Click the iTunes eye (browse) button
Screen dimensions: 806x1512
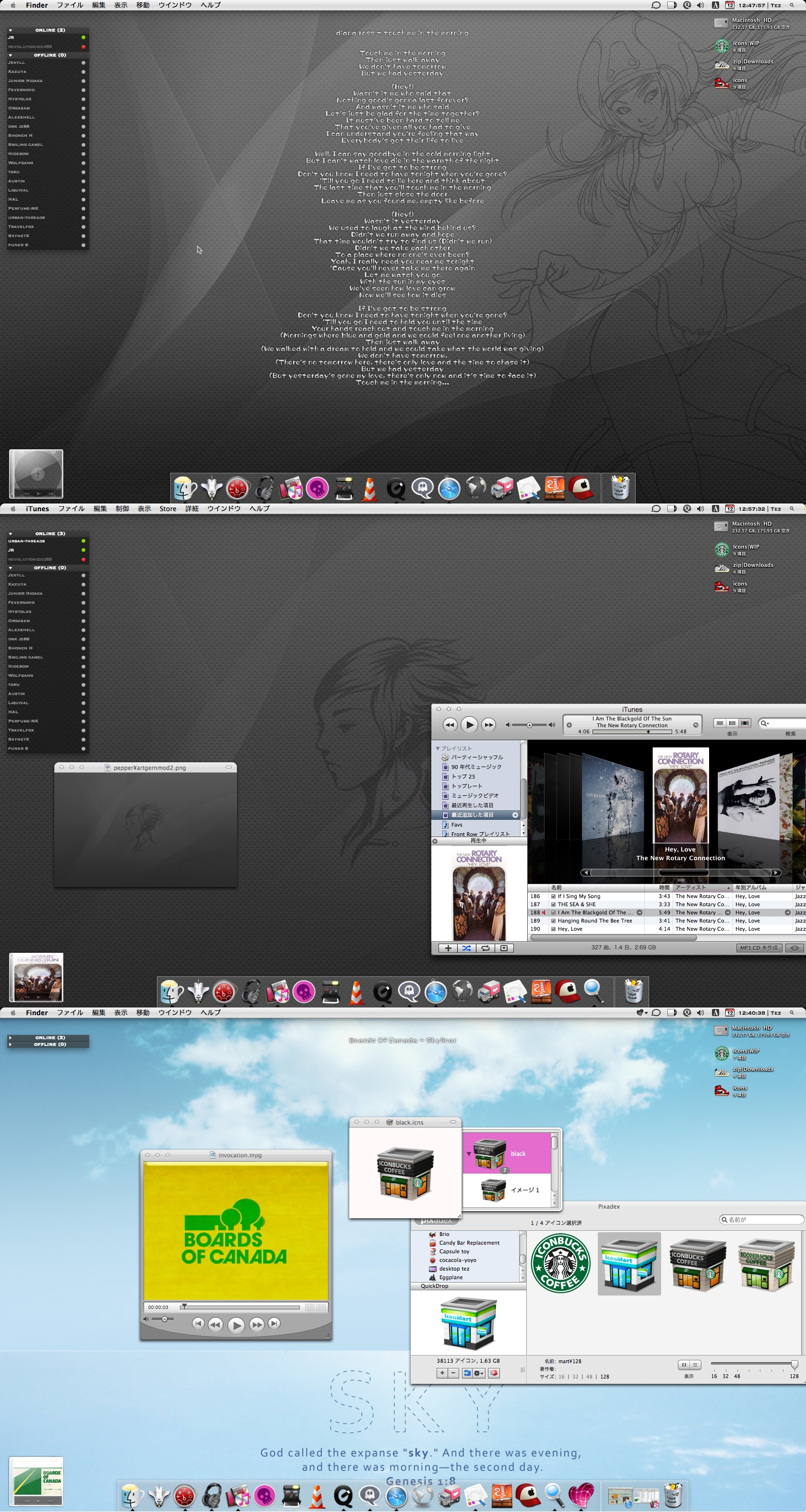(794, 948)
